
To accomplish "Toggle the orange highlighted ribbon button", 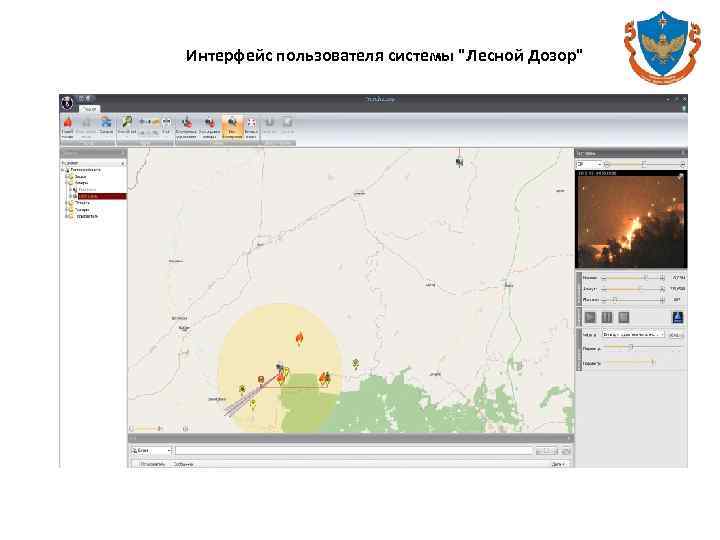I will click(x=232, y=127).
